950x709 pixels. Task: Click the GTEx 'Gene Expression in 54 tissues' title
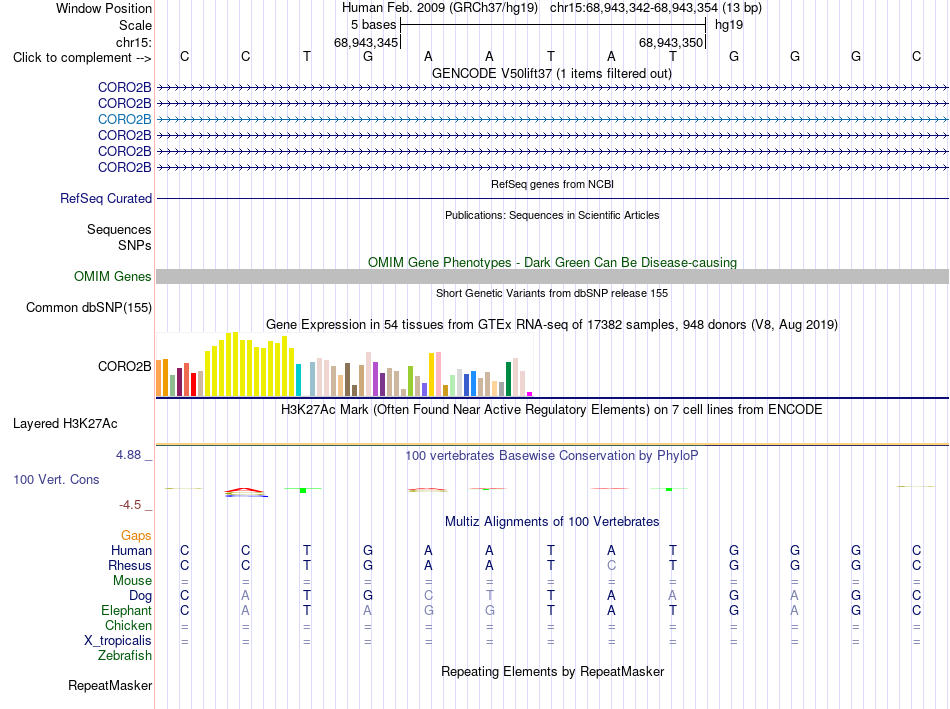(x=551, y=325)
